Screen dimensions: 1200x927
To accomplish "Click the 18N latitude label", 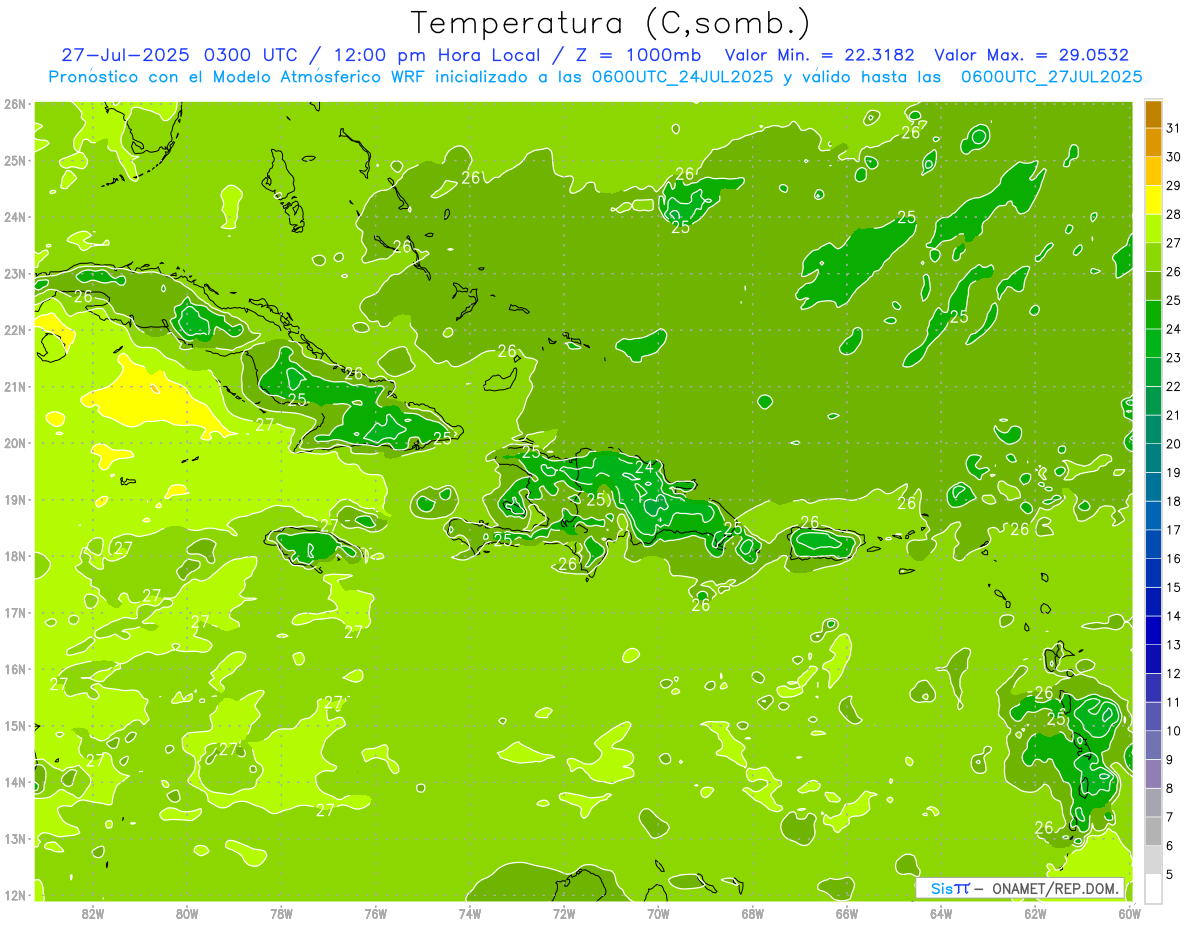I will [x=15, y=556].
